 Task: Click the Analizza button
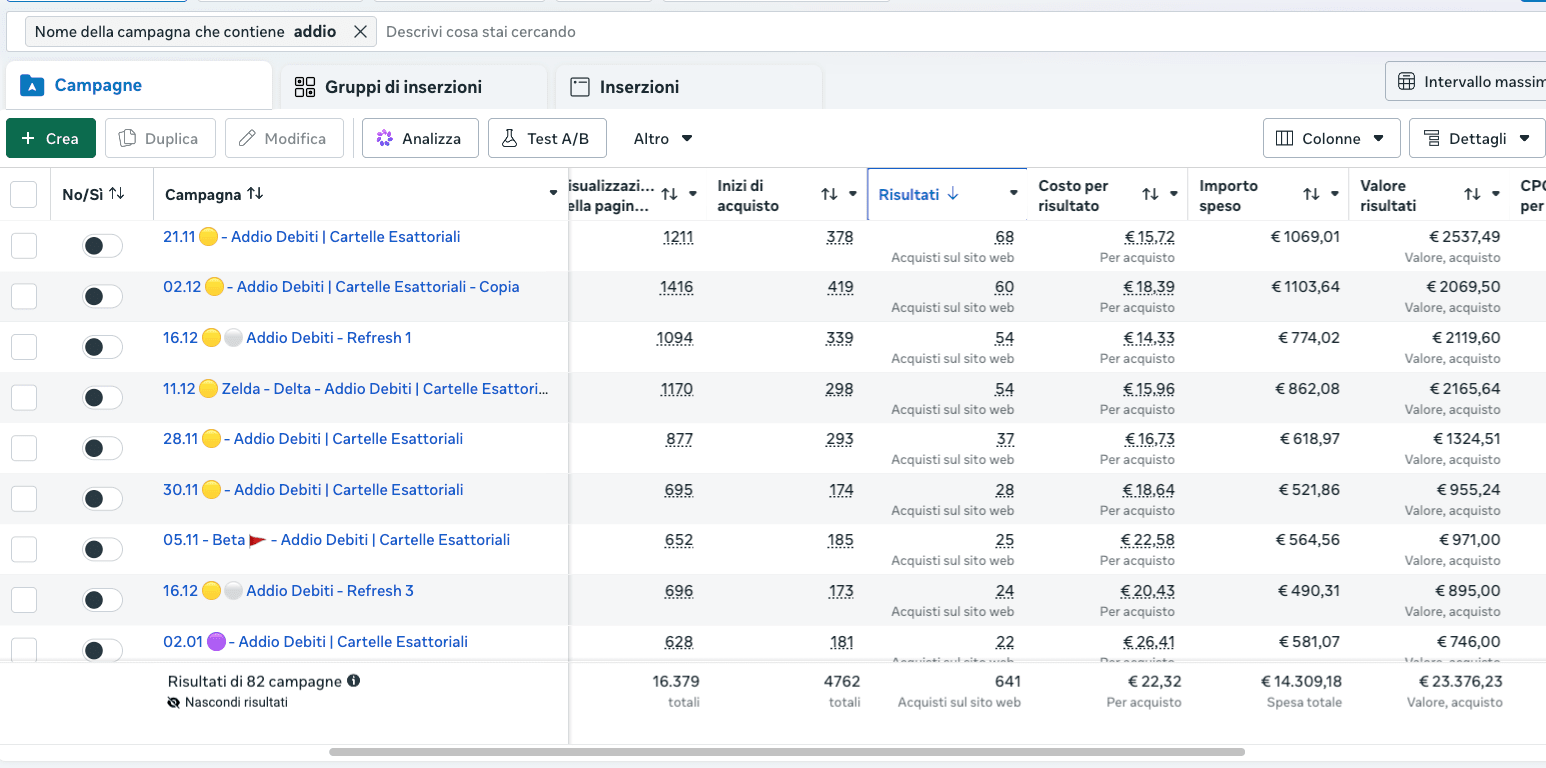tap(420, 138)
